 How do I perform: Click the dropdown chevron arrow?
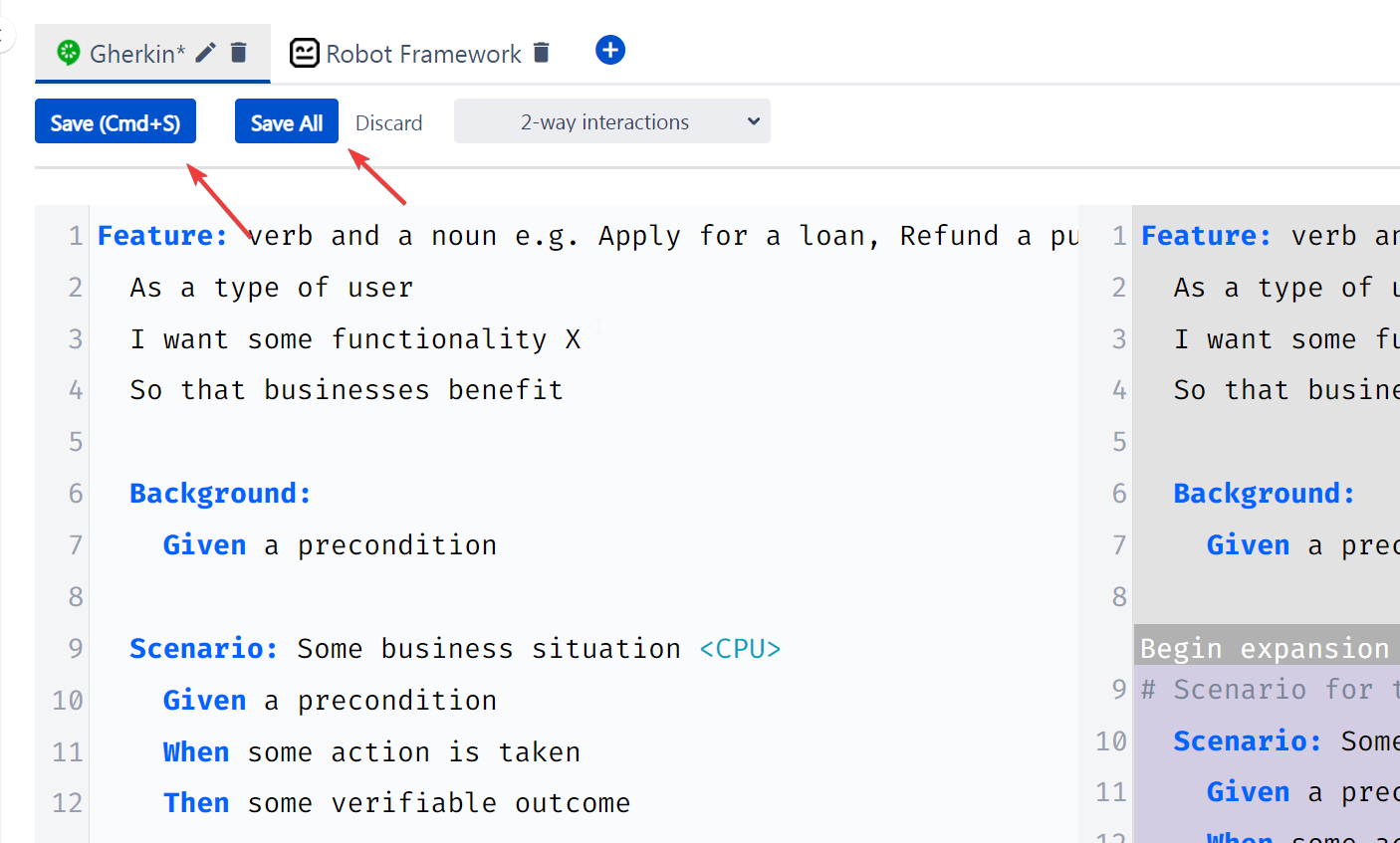point(754,121)
